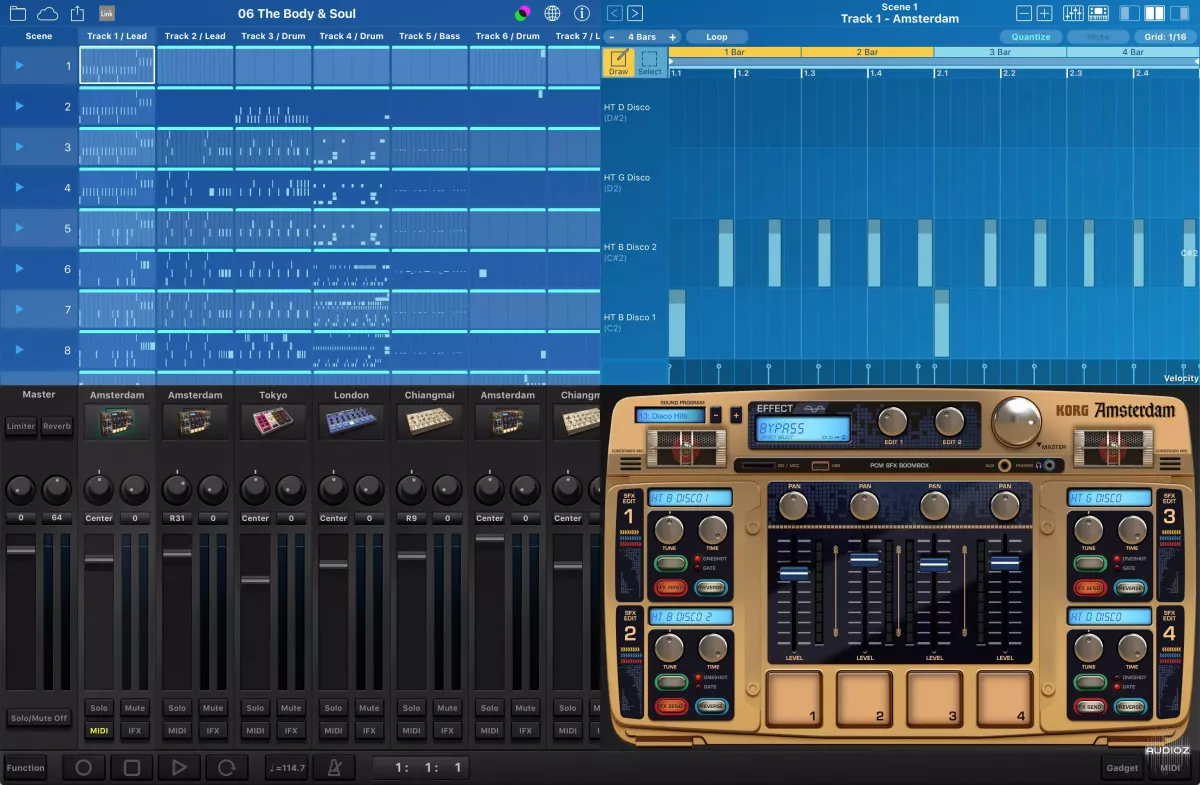Toggle Mute on the London channel
Screen dimensions: 1200x785
pos(369,708)
